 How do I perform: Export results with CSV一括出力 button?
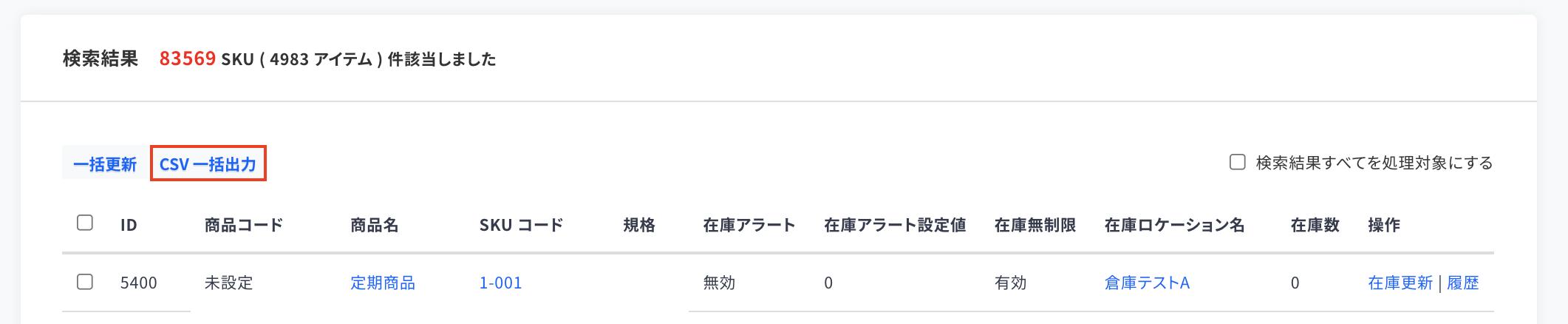(208, 164)
